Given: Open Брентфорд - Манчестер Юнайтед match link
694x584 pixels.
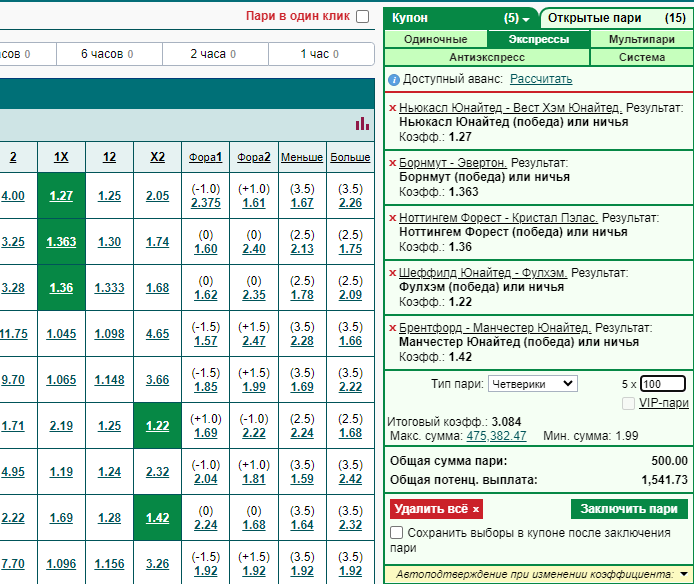Looking at the screenshot, I should point(495,328).
